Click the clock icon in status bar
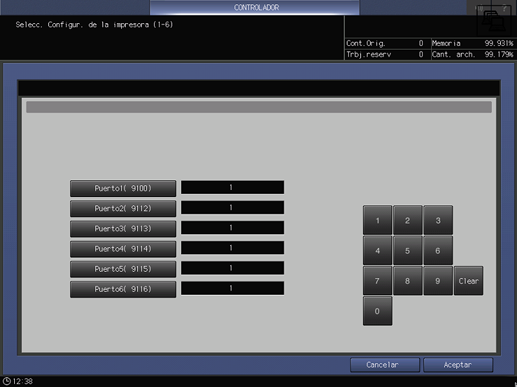Image resolution: width=517 pixels, height=387 pixels. coord(6,381)
